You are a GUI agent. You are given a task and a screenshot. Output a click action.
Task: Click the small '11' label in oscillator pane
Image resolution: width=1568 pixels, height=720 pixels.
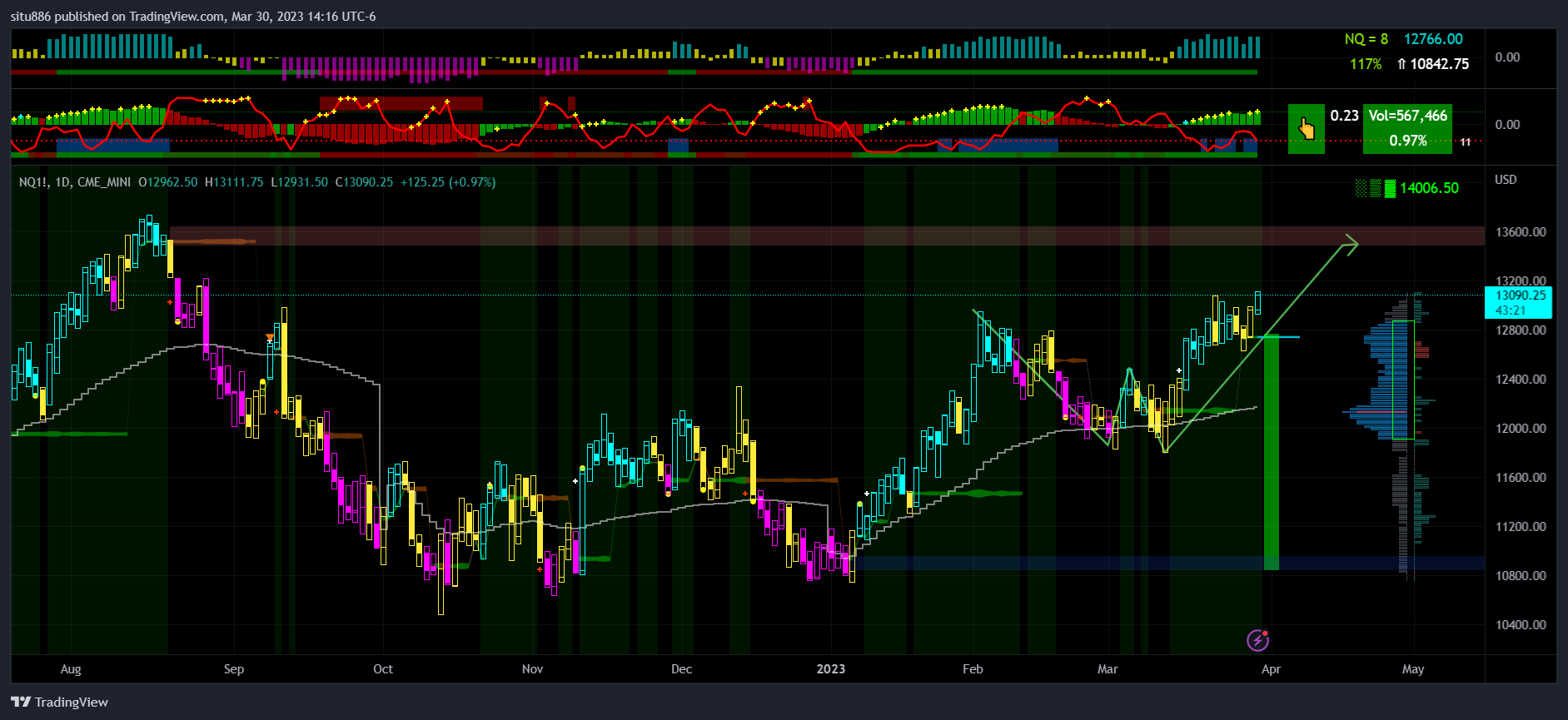coord(1465,142)
